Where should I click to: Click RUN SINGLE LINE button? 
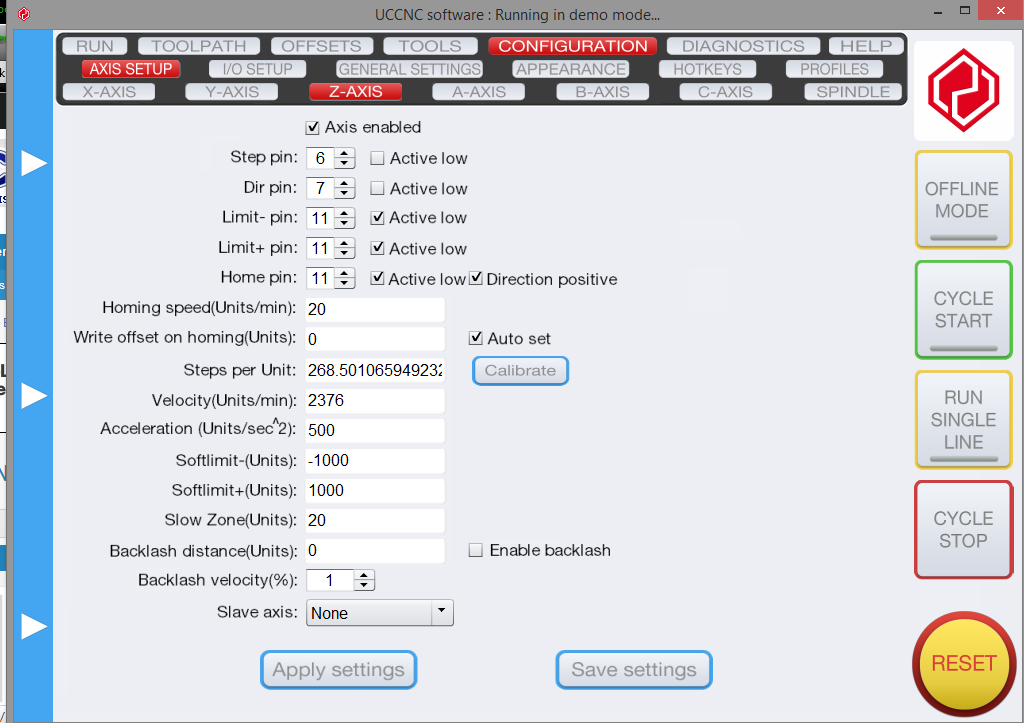click(x=963, y=419)
